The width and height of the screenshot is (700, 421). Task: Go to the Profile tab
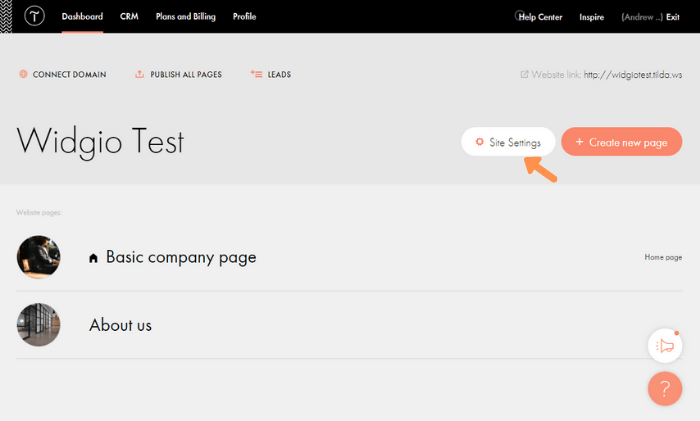click(x=244, y=17)
